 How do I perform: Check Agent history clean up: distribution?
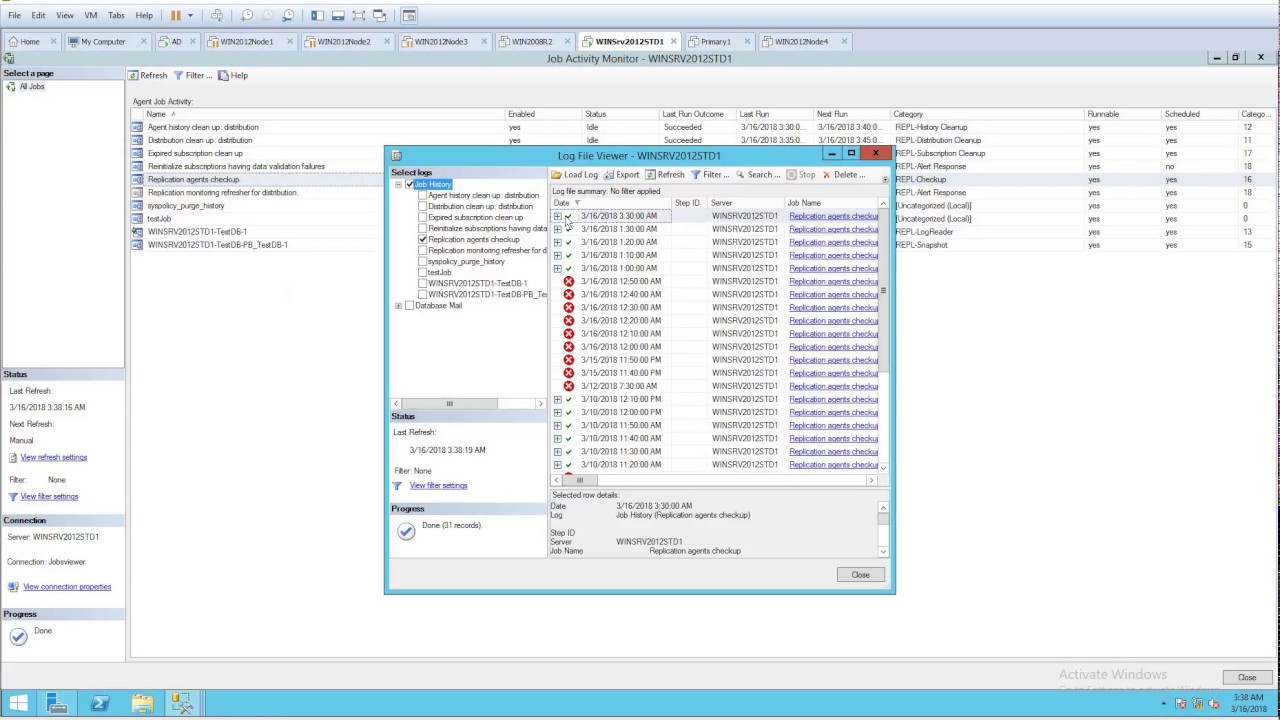(x=422, y=195)
